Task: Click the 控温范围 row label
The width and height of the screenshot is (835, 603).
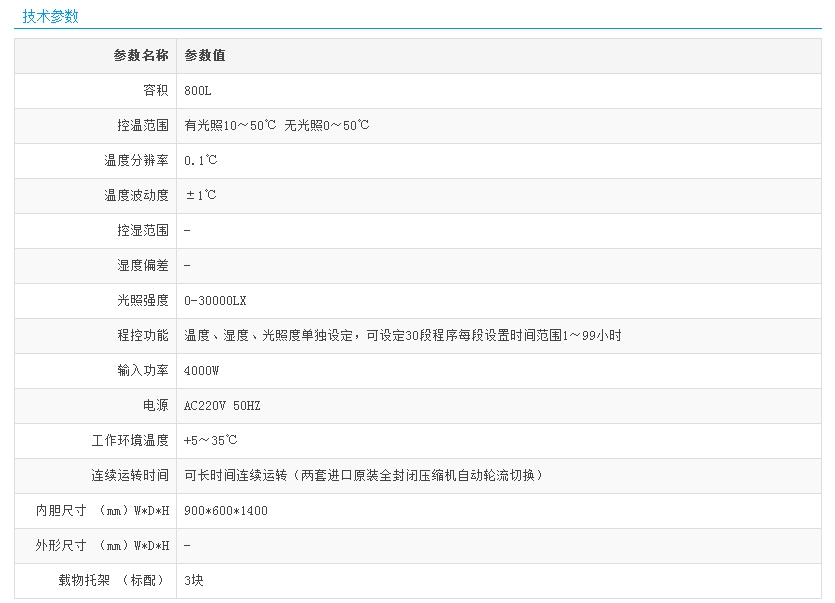Action: [142, 126]
